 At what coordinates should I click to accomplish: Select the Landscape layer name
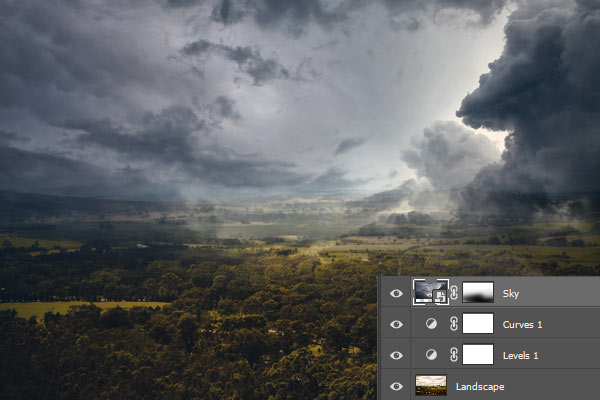point(480,387)
